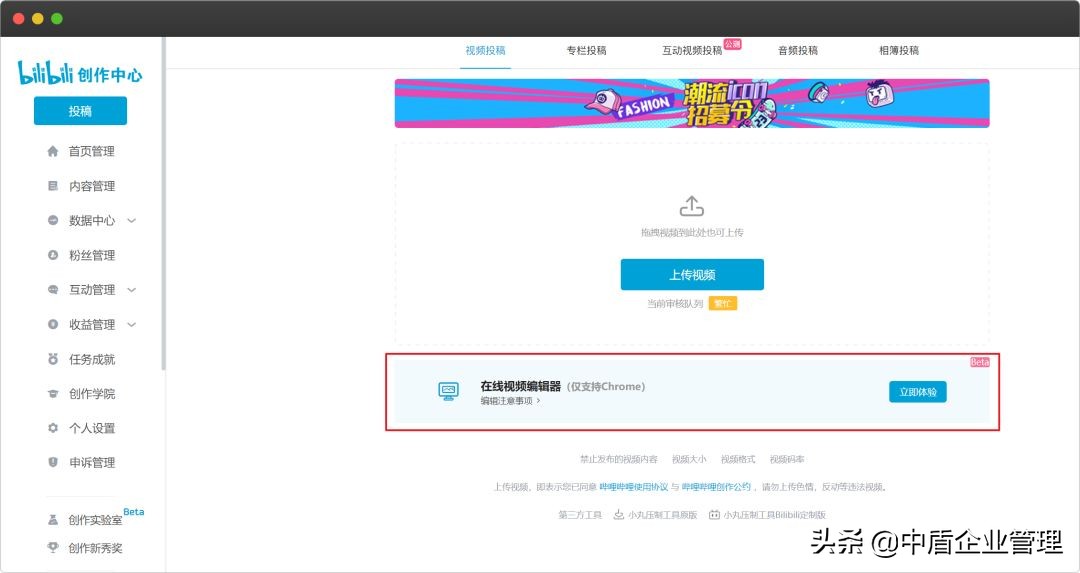
Task: Click the flask icon beside 创作实验室
Action: tap(53, 520)
